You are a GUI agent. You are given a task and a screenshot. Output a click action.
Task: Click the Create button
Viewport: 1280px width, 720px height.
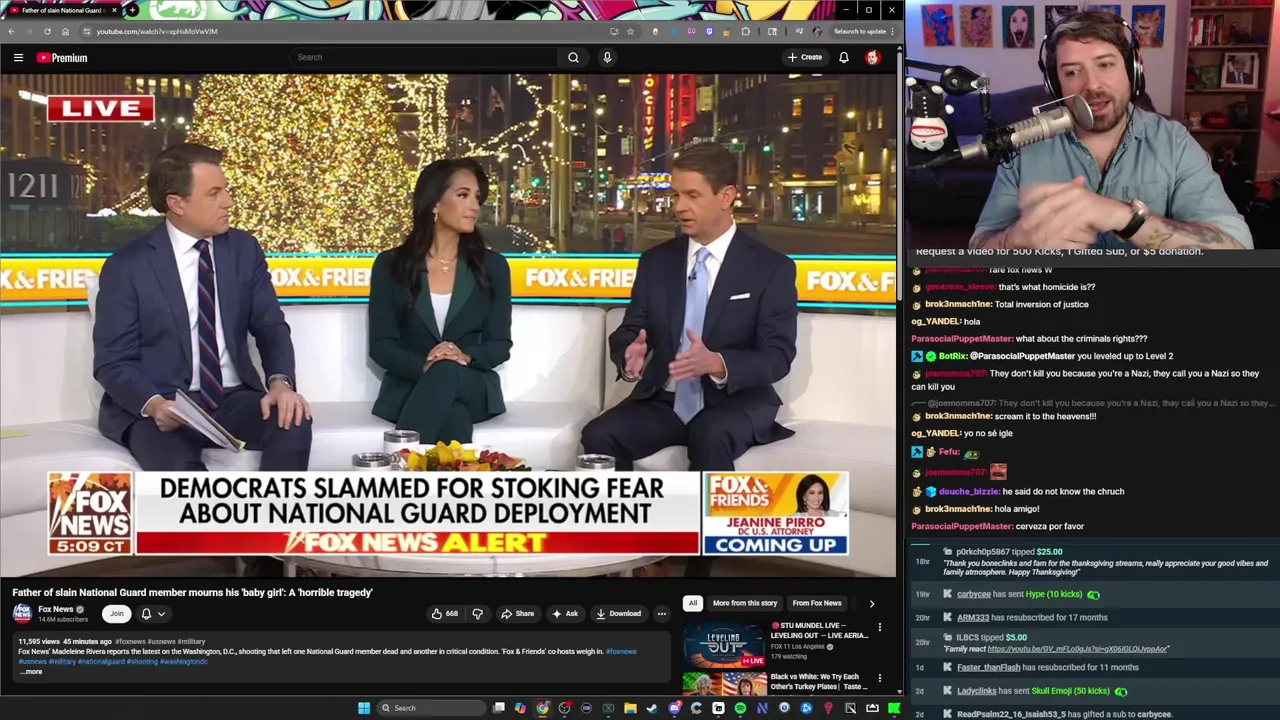pos(804,57)
